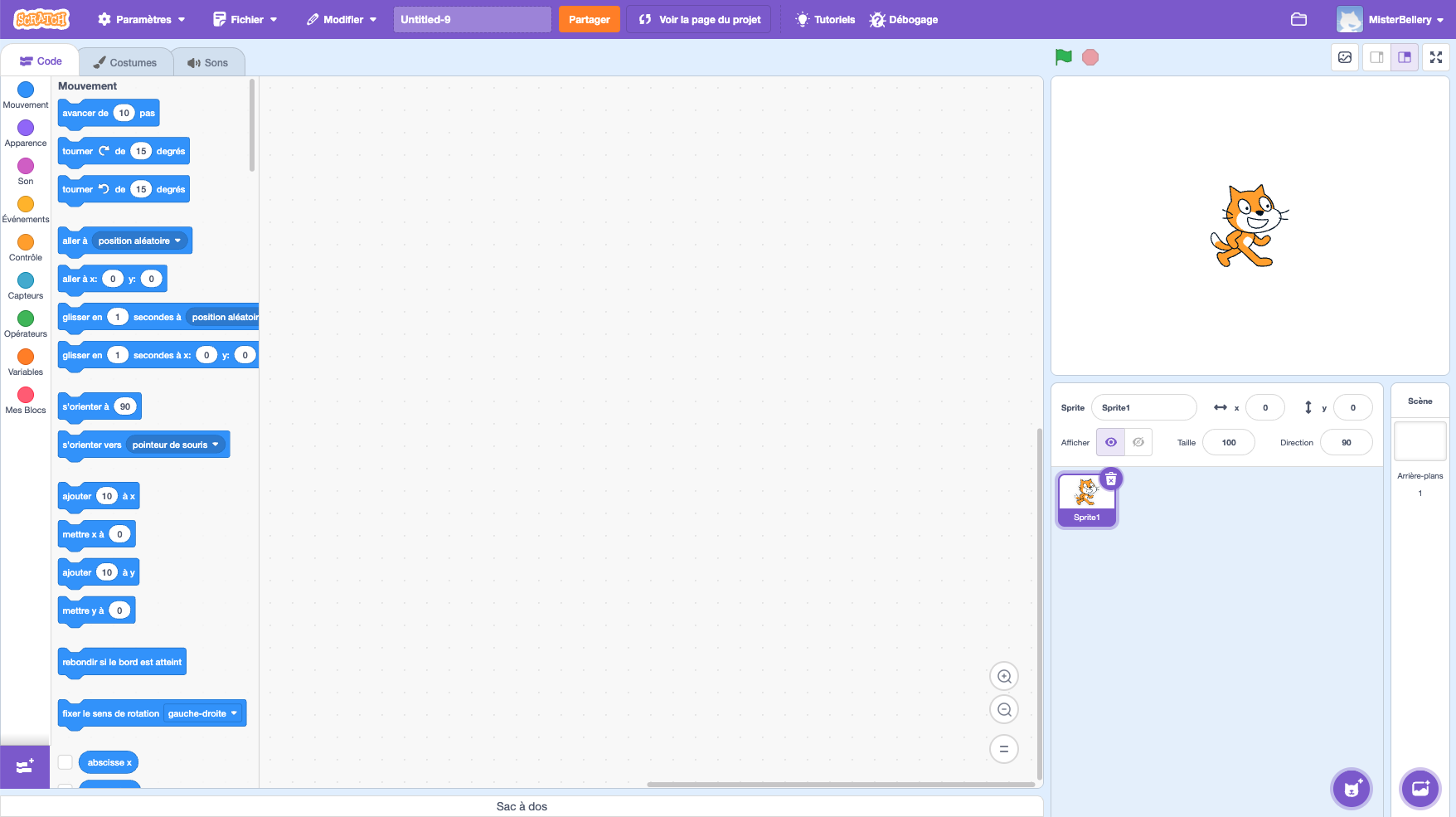Click the cat sprite on stage
This screenshot has height=817, width=1456.
(x=1250, y=226)
